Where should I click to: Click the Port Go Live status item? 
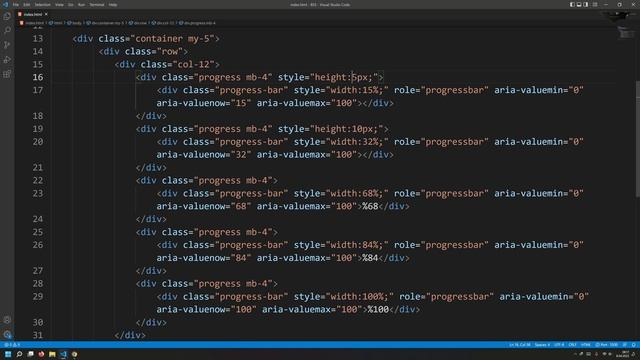click(x=607, y=345)
